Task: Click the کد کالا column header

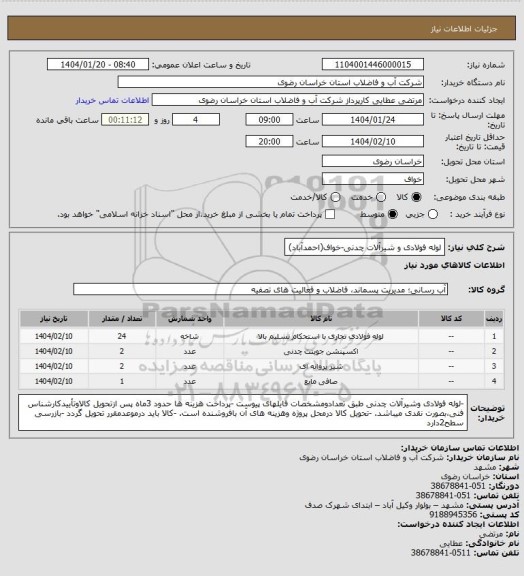Action: (451, 319)
